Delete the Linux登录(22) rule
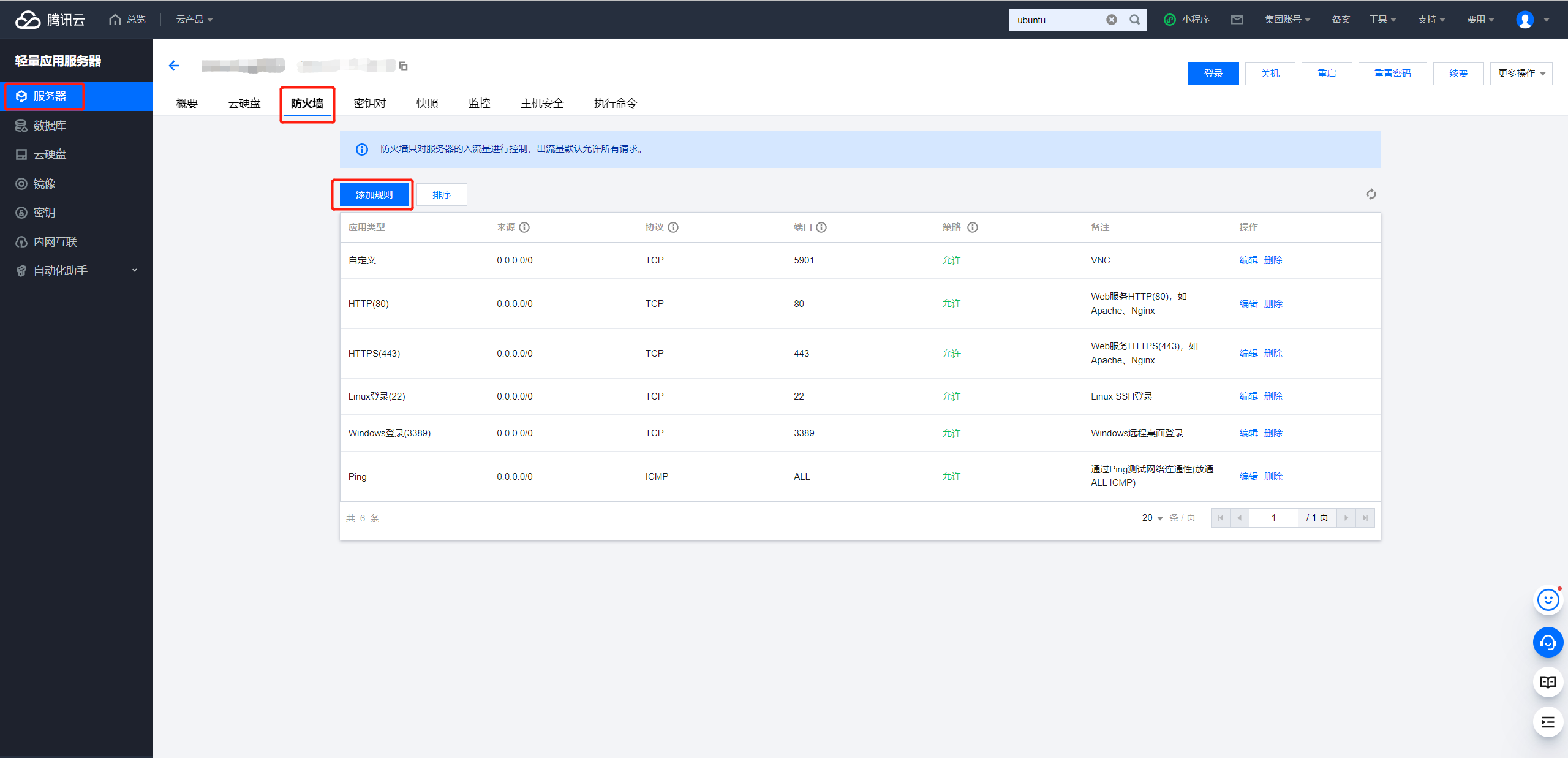This screenshot has width=1568, height=758. [x=1273, y=396]
